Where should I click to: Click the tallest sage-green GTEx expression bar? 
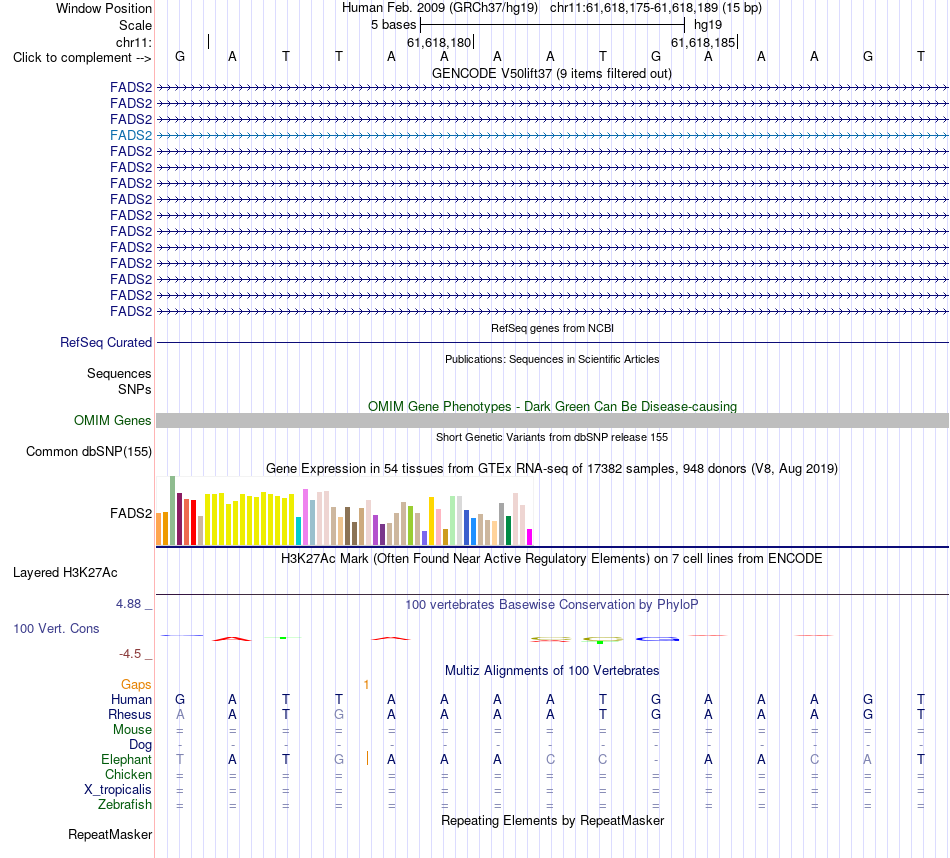tap(173, 511)
